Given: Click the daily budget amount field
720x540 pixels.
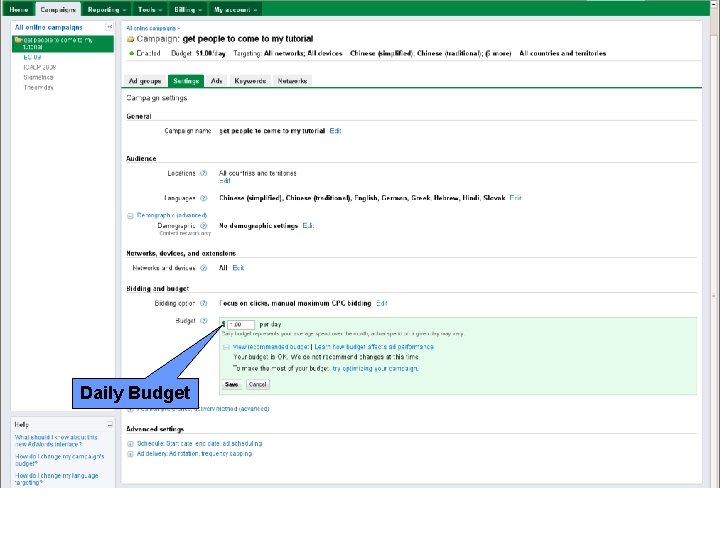Looking at the screenshot, I should (241, 325).
